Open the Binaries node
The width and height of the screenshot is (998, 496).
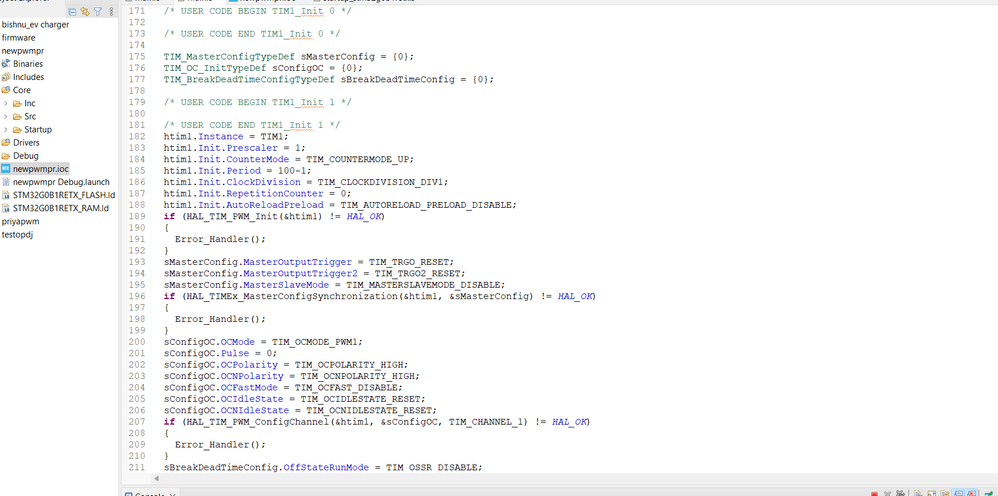28,64
